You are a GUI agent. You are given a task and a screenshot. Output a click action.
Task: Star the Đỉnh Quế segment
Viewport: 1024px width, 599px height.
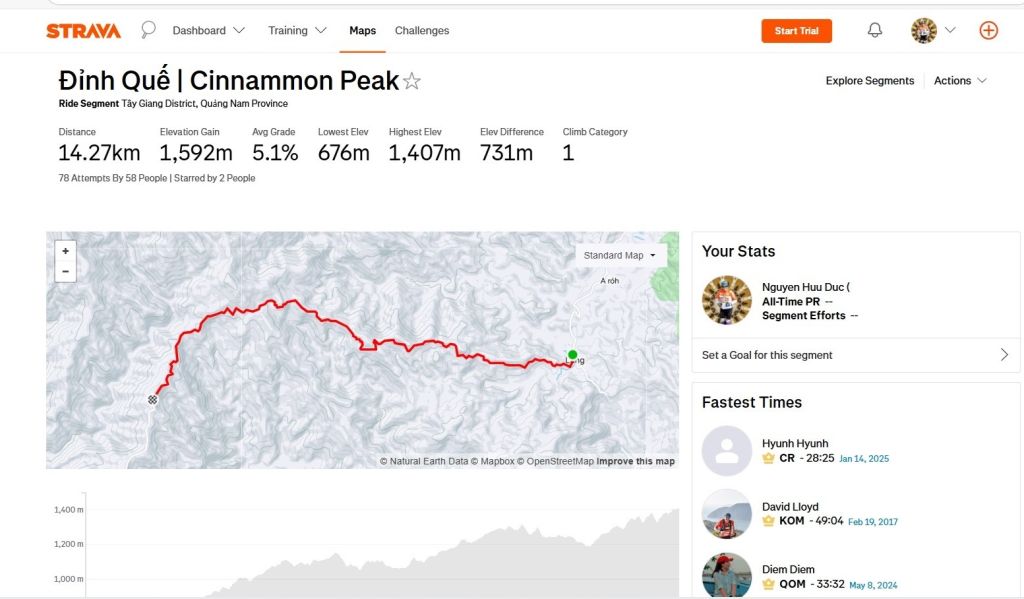[x=412, y=82]
